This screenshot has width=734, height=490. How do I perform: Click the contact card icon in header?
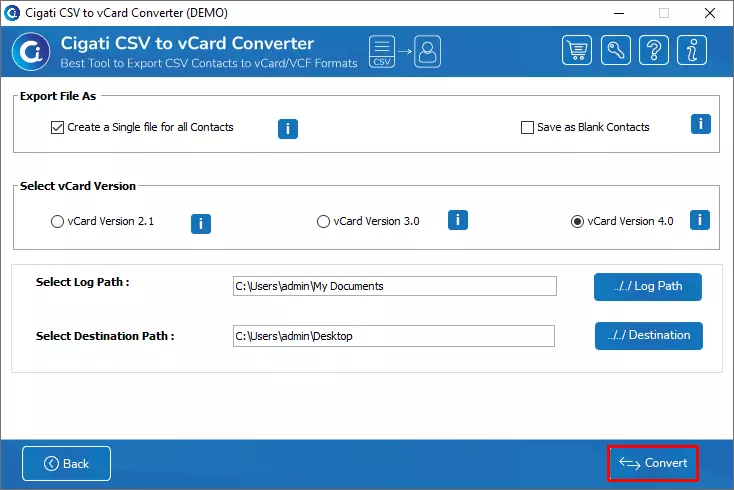[x=427, y=51]
